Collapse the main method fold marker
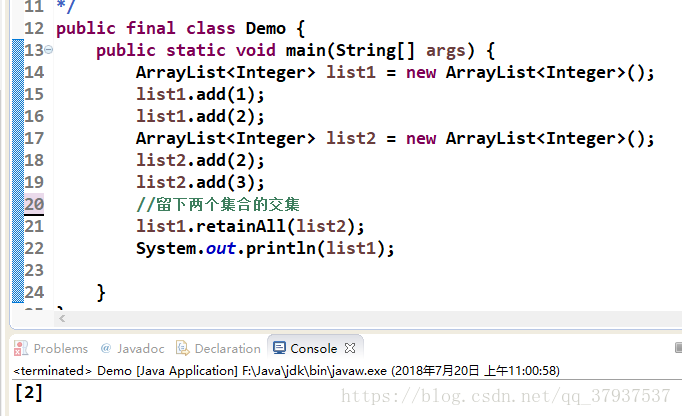This screenshot has width=682, height=416. [49, 50]
